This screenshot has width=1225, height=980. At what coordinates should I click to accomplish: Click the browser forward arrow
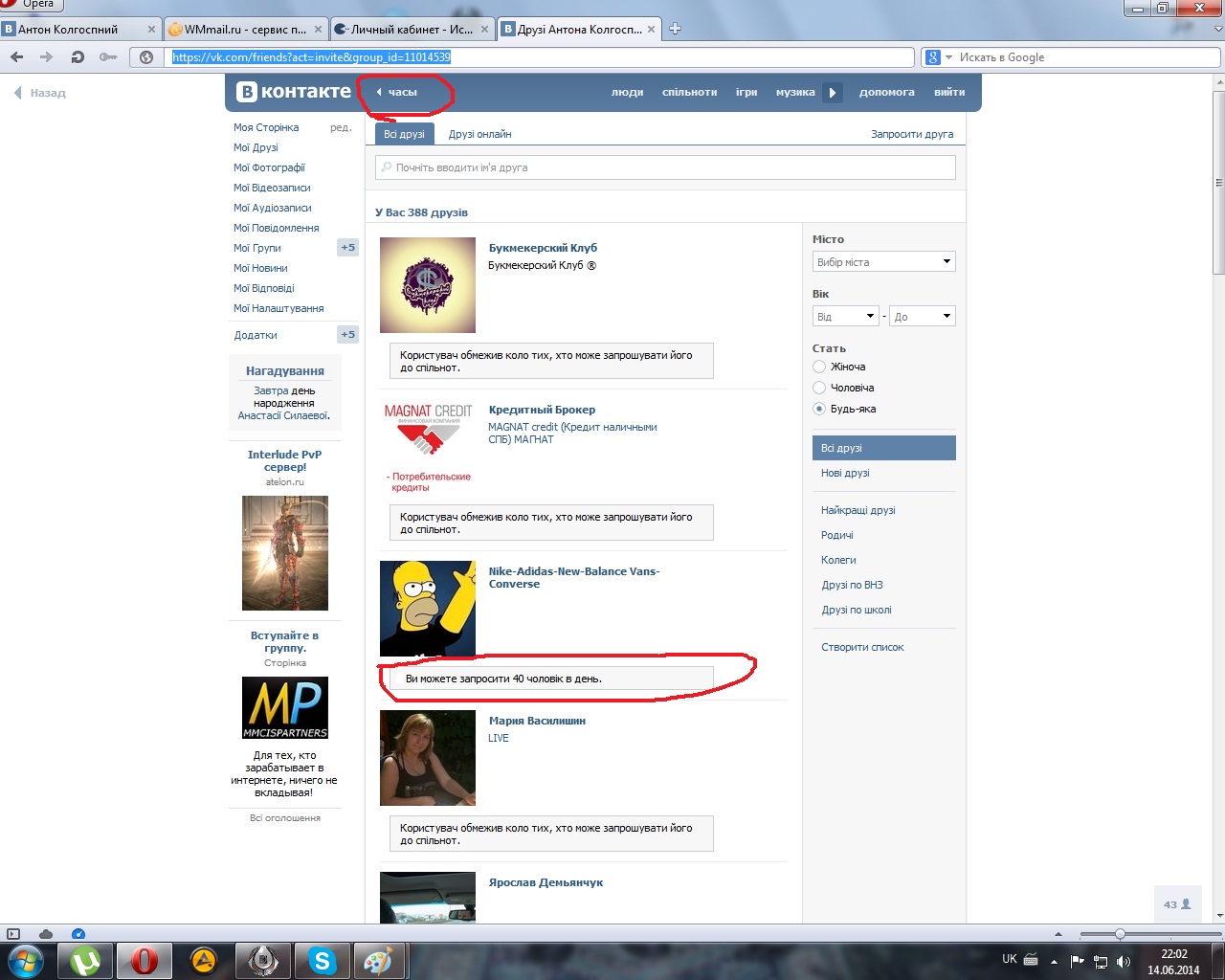click(x=46, y=57)
